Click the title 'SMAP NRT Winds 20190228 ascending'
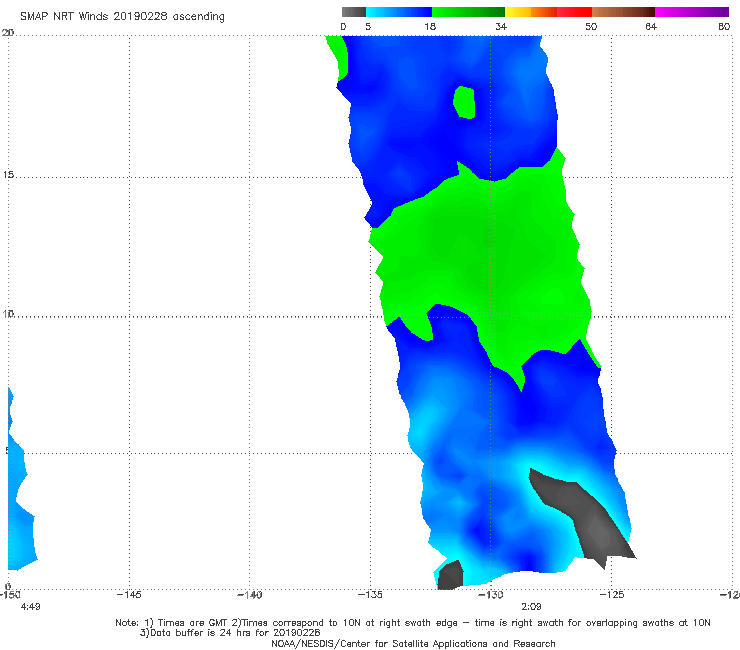Screen dimensions: 740x650 pos(122,16)
